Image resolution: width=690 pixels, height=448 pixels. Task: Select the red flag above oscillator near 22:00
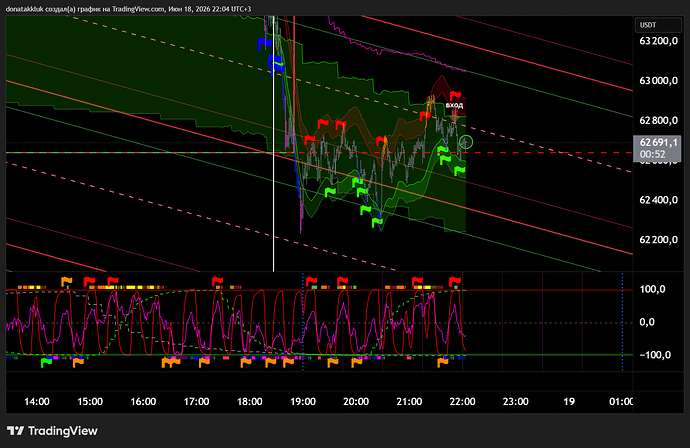coord(455,281)
